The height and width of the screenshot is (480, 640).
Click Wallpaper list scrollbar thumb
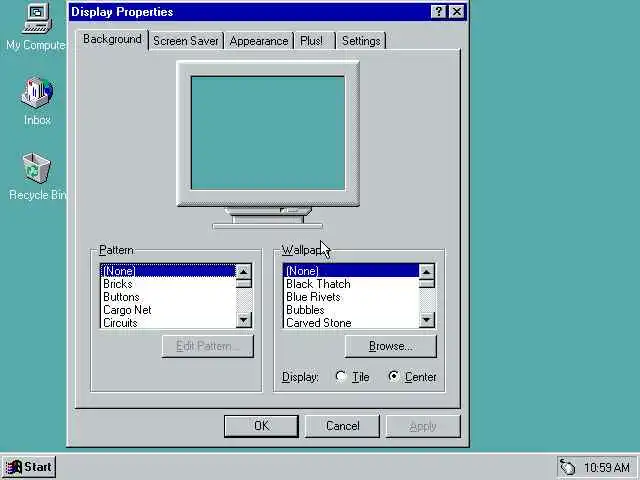tap(427, 283)
